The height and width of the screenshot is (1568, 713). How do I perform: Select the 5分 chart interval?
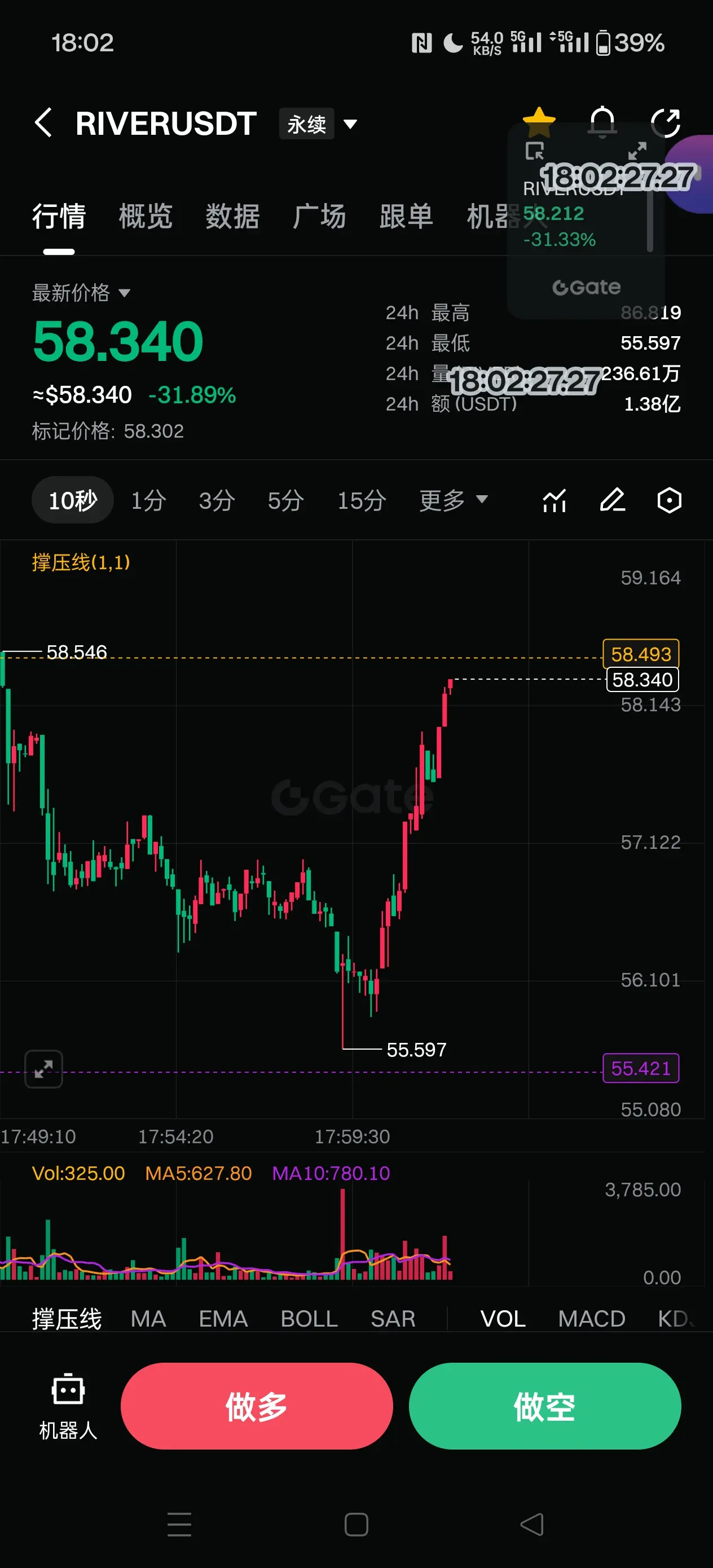point(285,500)
